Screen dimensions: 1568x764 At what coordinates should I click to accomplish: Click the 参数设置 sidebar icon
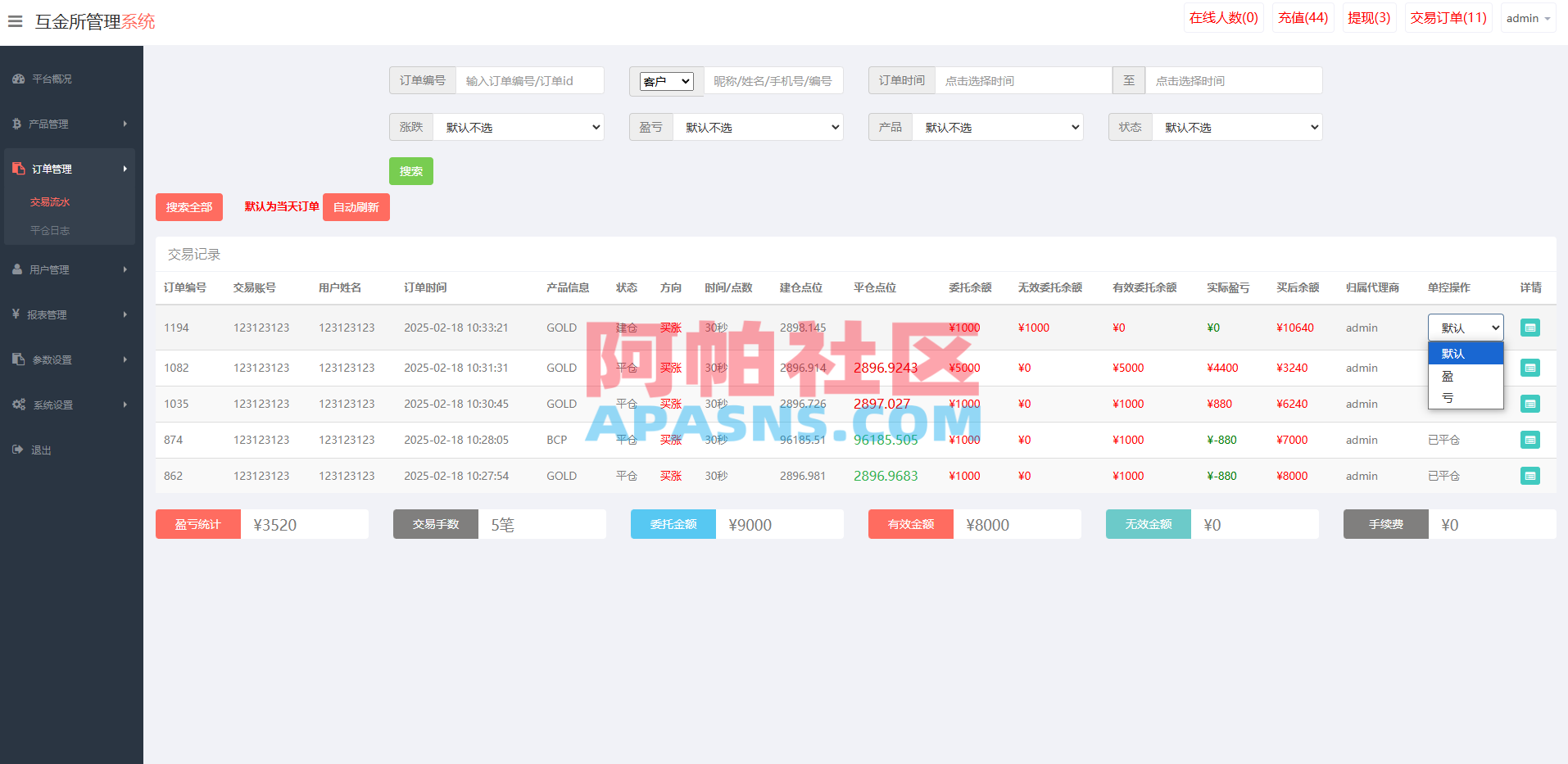pos(17,359)
